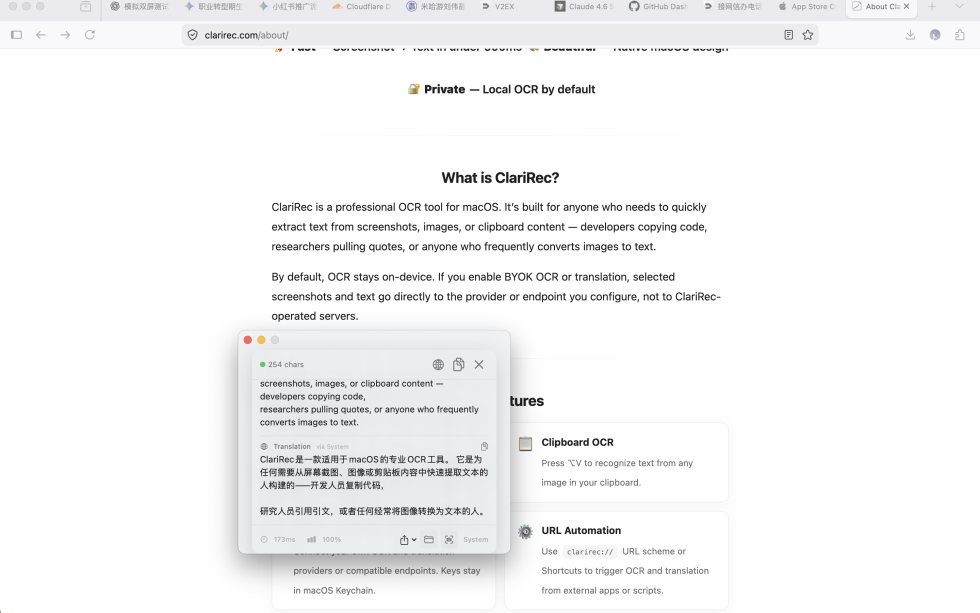Click the via System label in the popup

pos(332,447)
